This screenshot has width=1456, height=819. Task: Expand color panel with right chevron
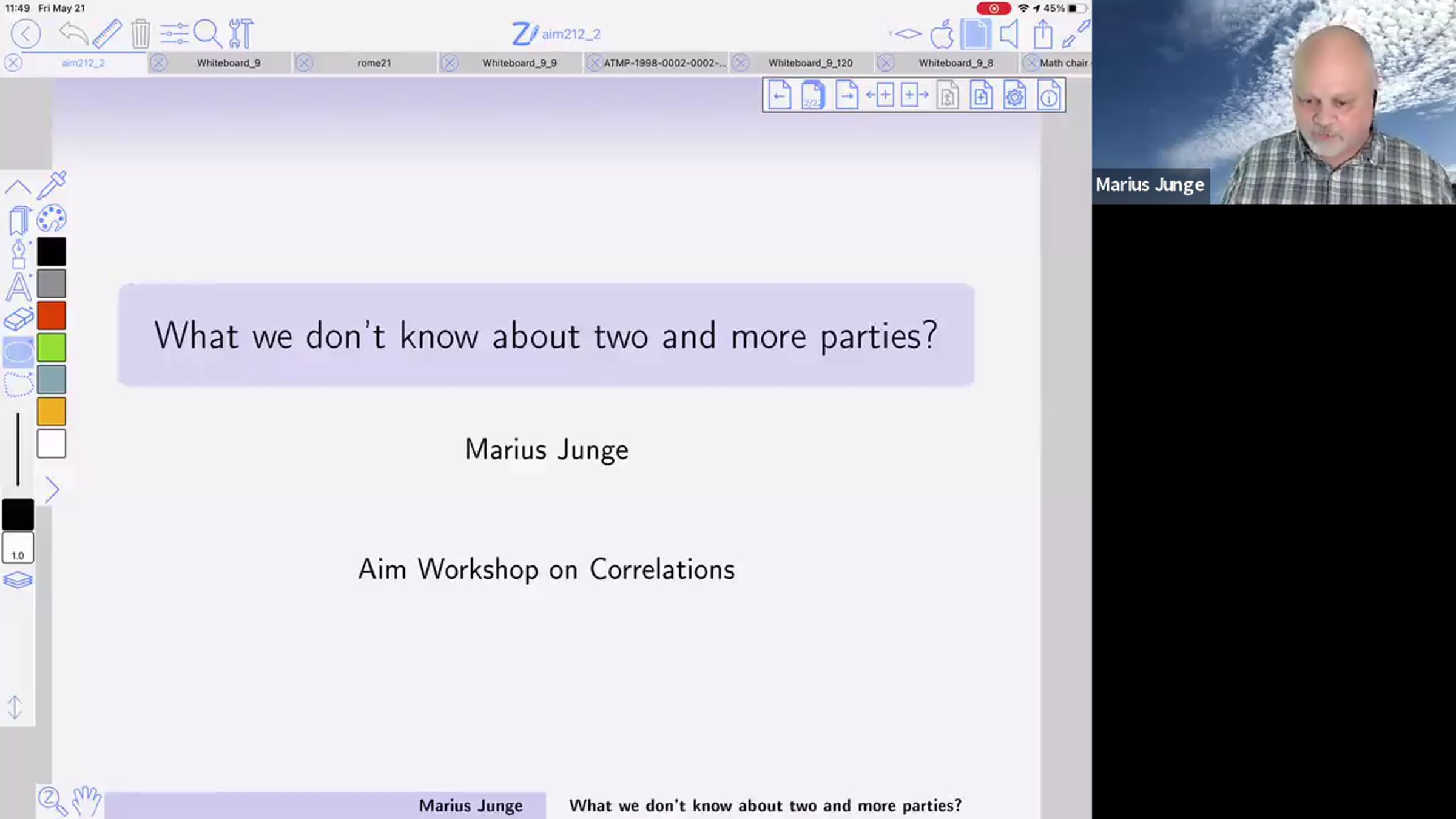(x=53, y=490)
